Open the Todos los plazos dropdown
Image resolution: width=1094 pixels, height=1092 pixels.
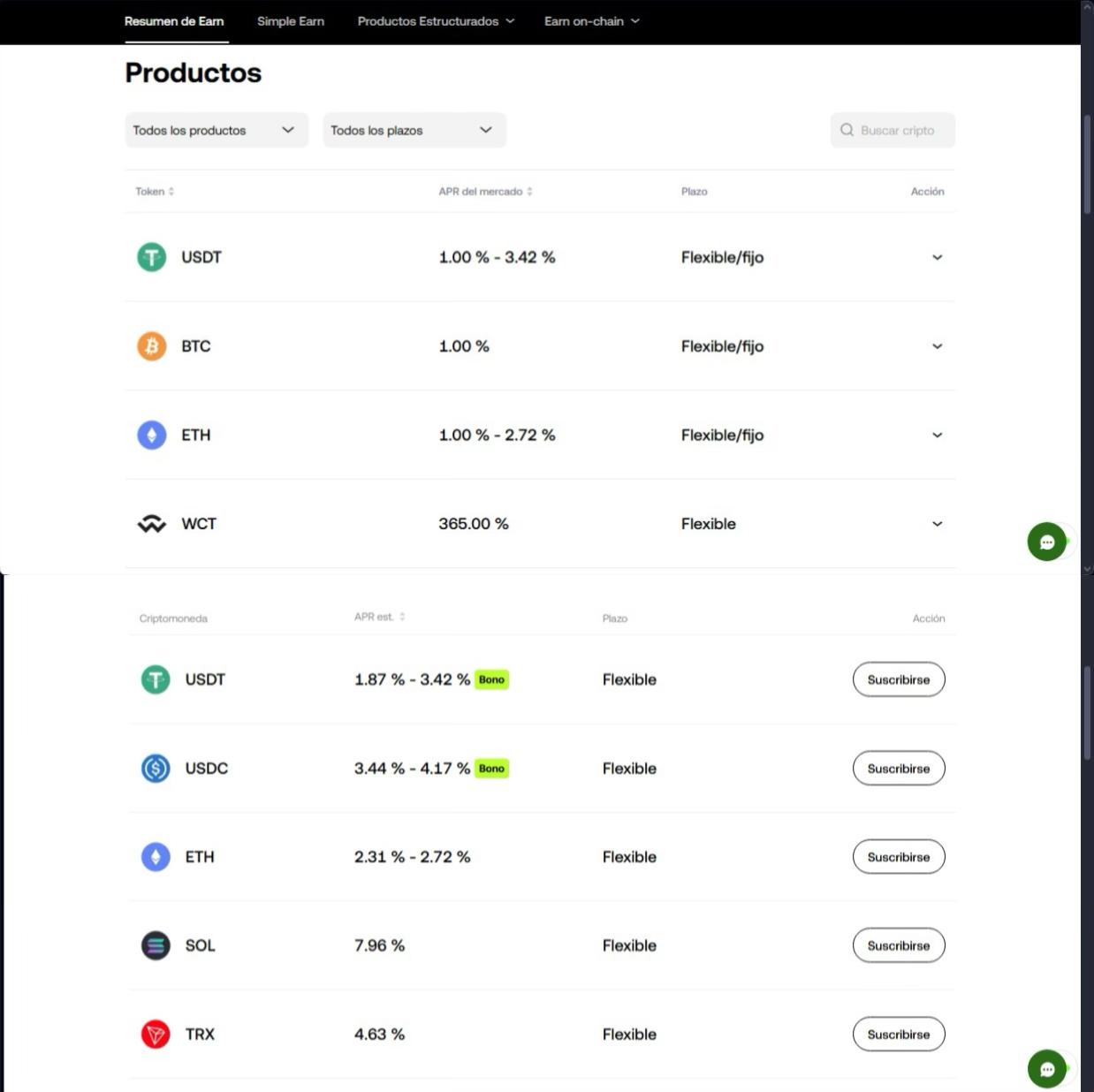(414, 130)
